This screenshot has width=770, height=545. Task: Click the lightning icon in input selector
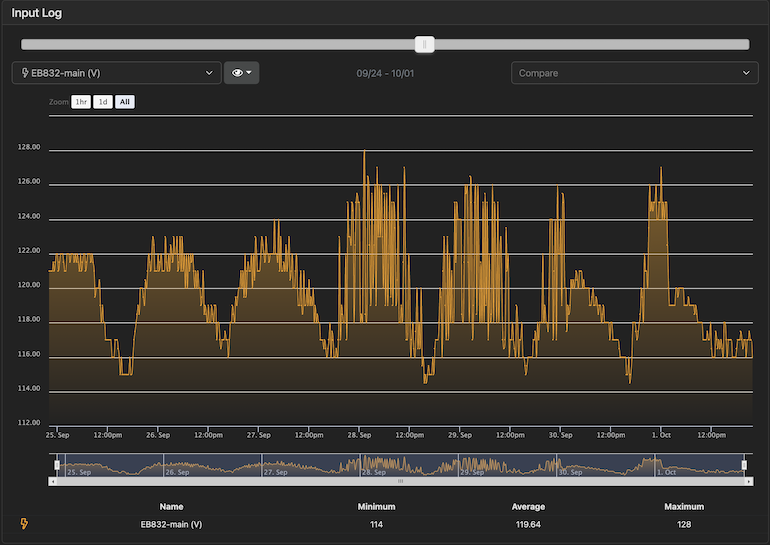tap(25, 73)
